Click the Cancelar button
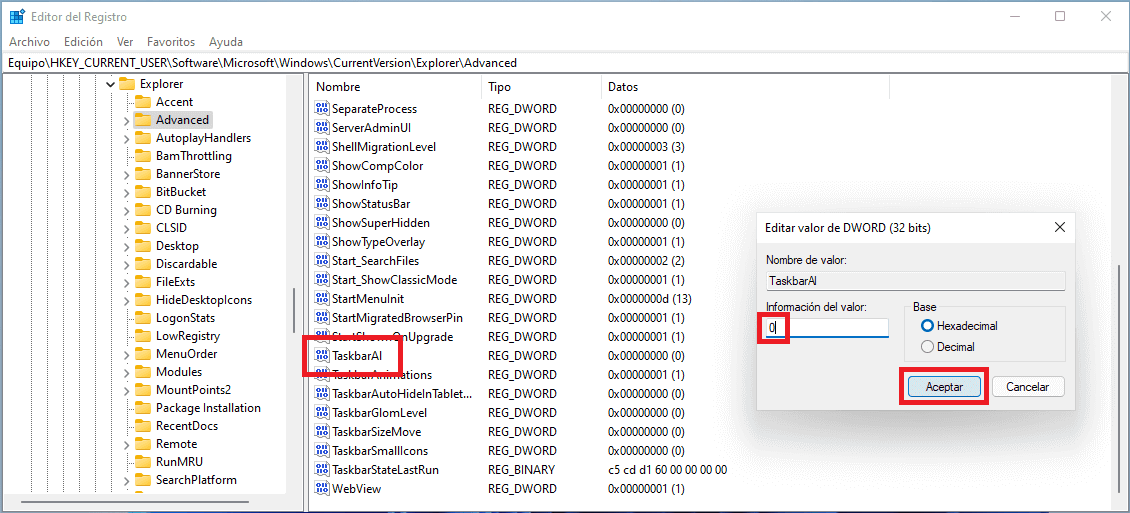The height and width of the screenshot is (513, 1130). tap(1028, 386)
